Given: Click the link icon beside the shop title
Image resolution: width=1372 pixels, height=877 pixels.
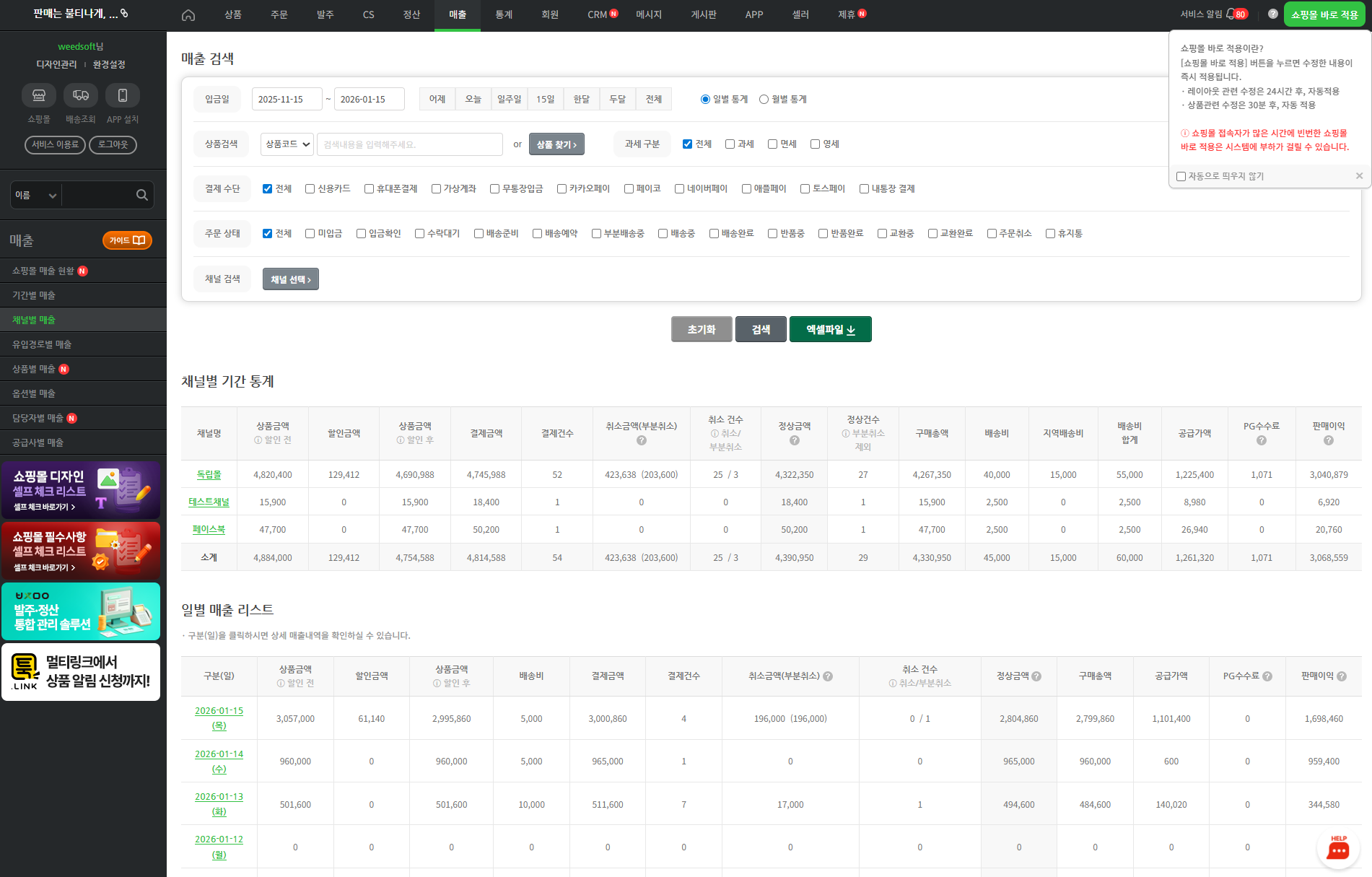Looking at the screenshot, I should (124, 13).
